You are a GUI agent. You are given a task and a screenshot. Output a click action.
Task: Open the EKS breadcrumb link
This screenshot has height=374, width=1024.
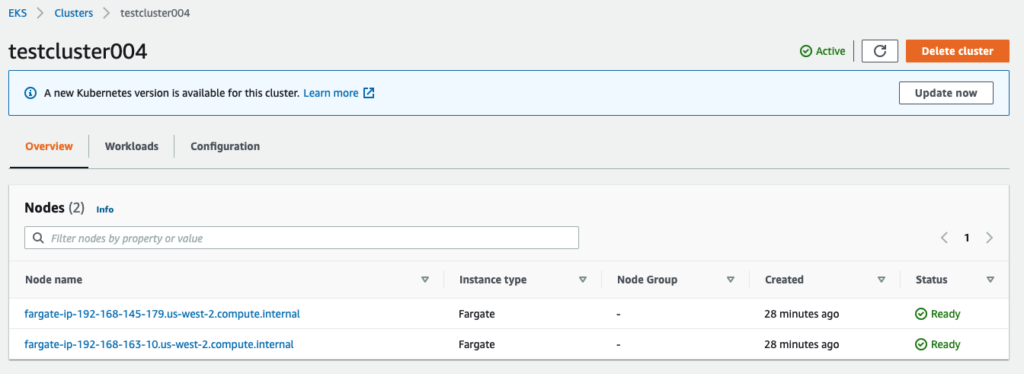pos(18,12)
